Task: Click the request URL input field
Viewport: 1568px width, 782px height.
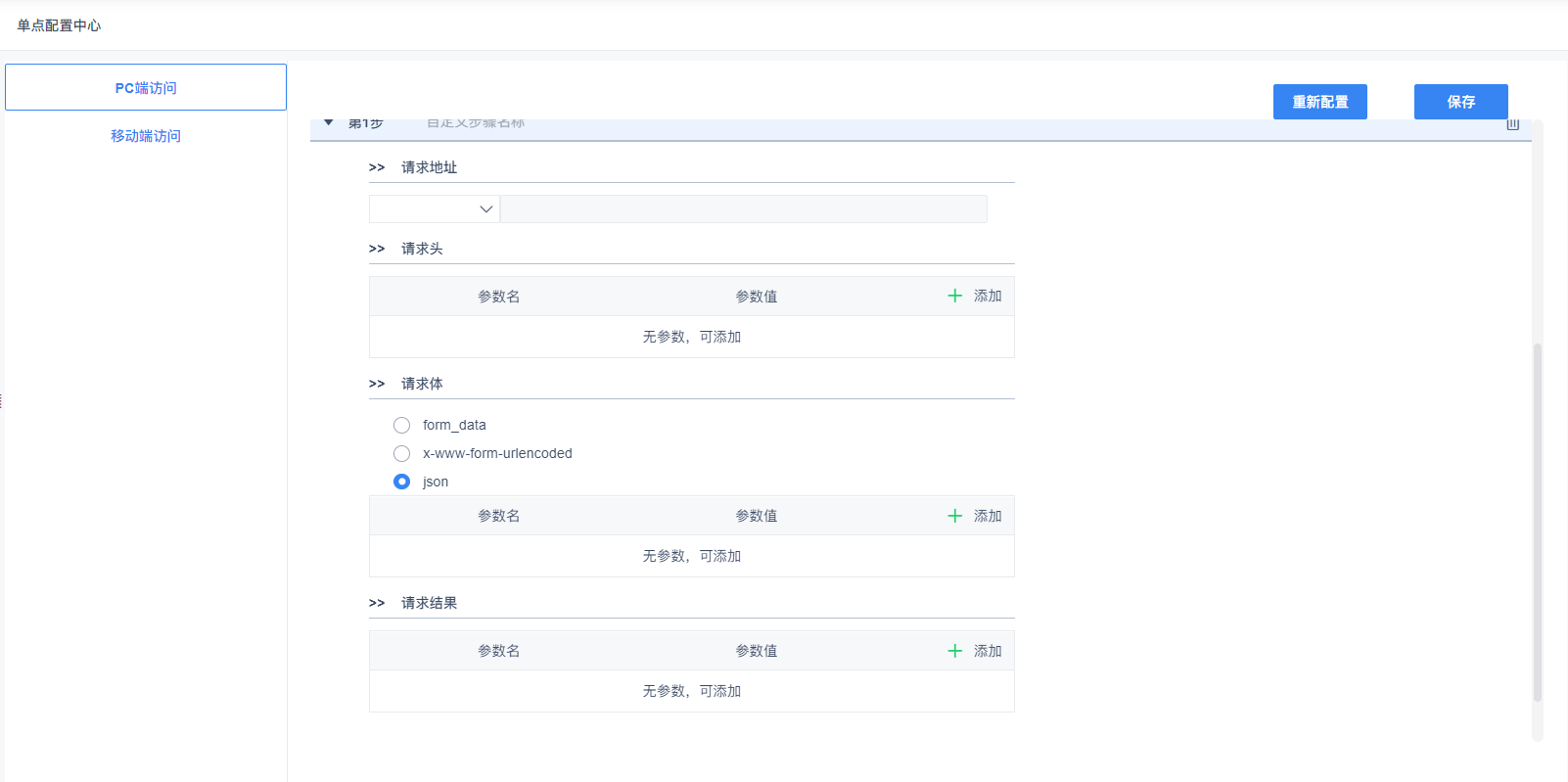Action: (x=743, y=208)
